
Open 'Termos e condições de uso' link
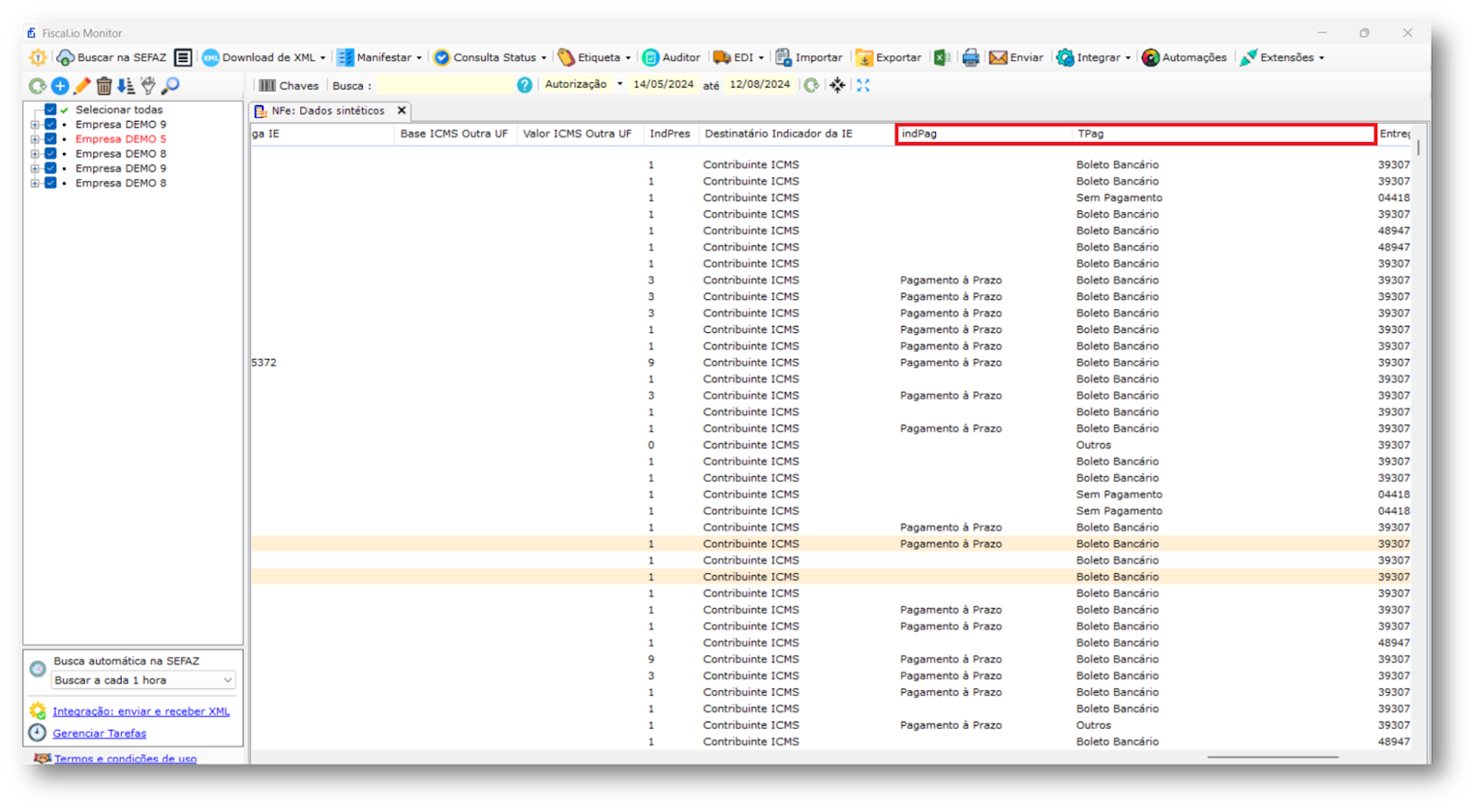pos(126,758)
